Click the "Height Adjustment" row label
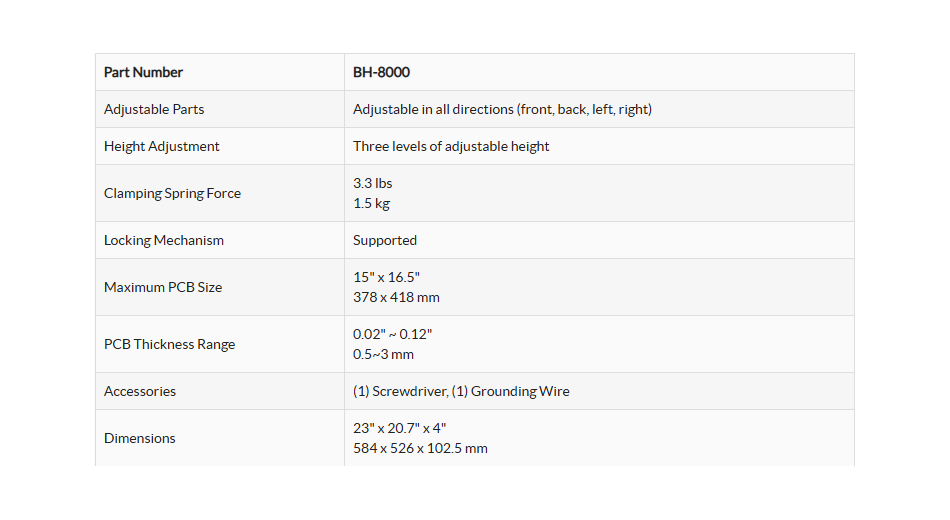 pyautogui.click(x=161, y=146)
